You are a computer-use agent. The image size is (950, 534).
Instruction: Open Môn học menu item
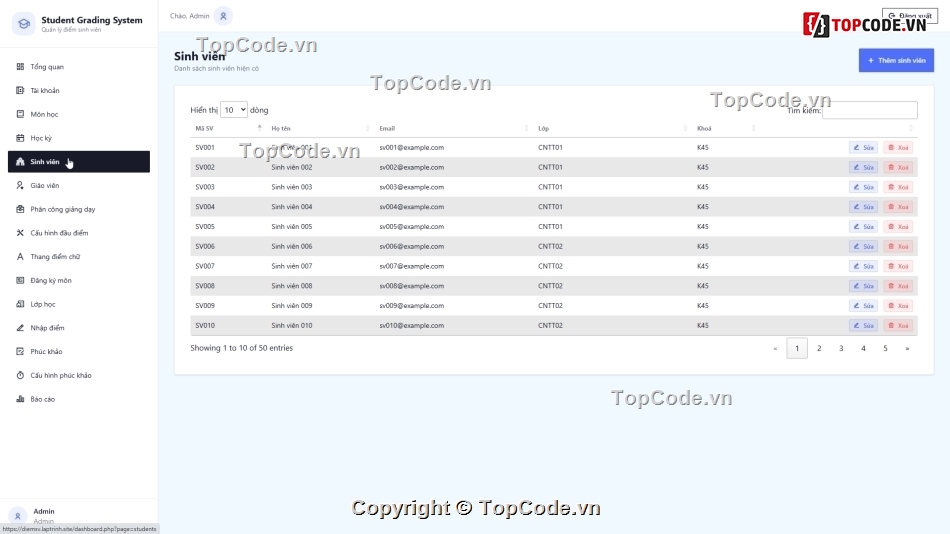[x=45, y=115]
